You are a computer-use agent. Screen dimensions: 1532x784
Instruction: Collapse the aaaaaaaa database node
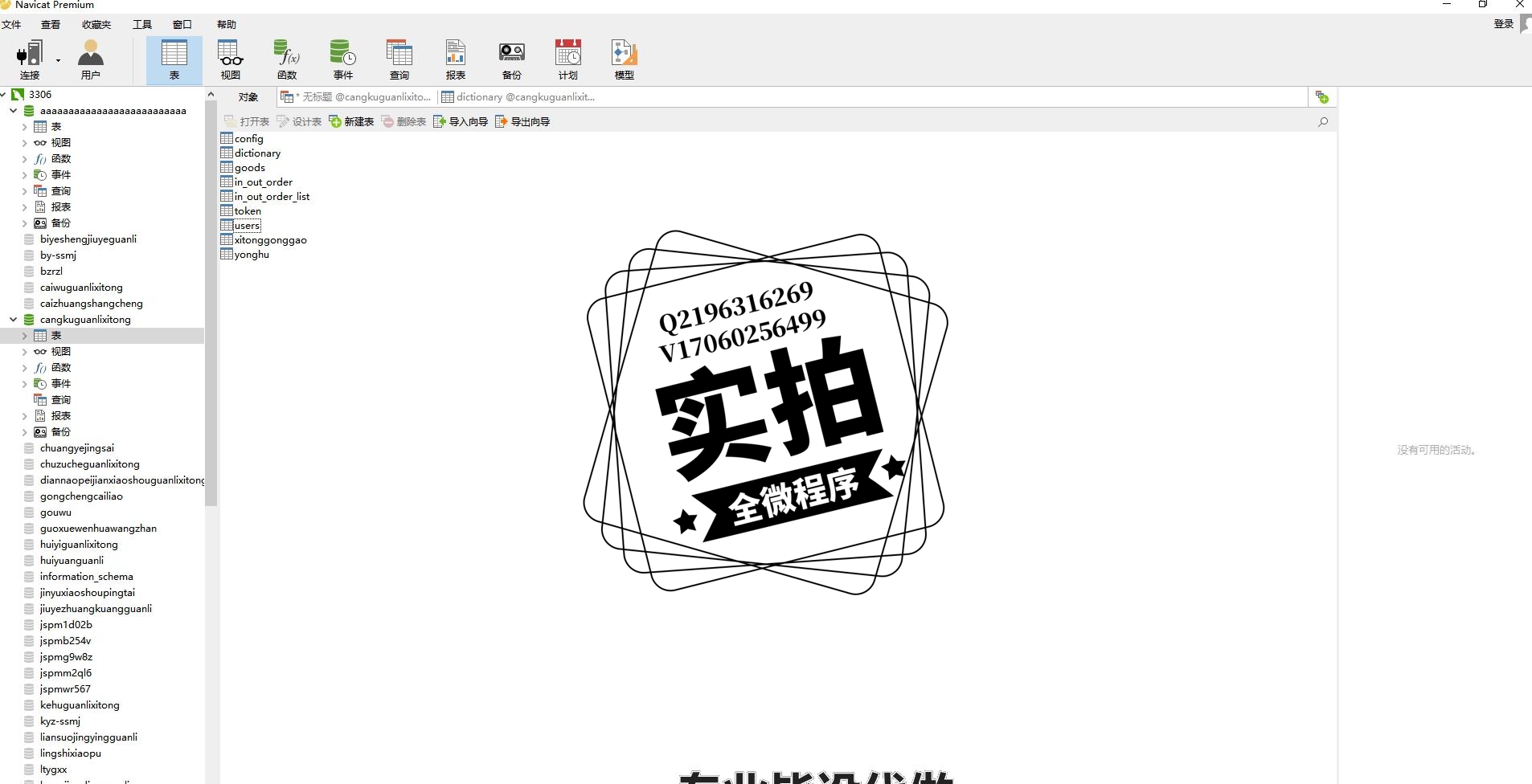14,111
